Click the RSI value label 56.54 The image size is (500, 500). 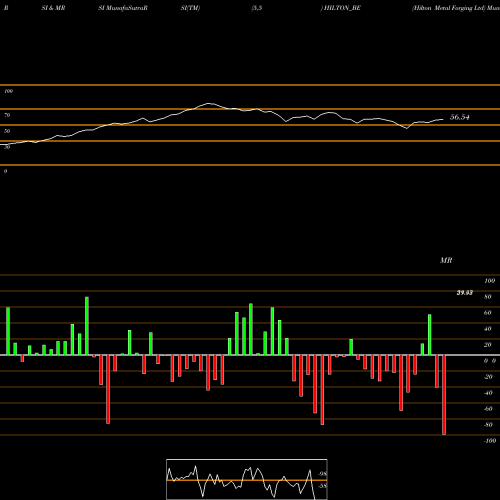coord(460,117)
